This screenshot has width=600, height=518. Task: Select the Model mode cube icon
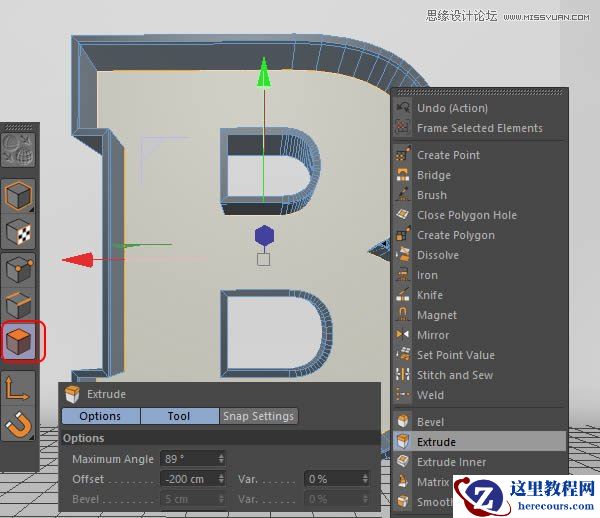pos(18,196)
